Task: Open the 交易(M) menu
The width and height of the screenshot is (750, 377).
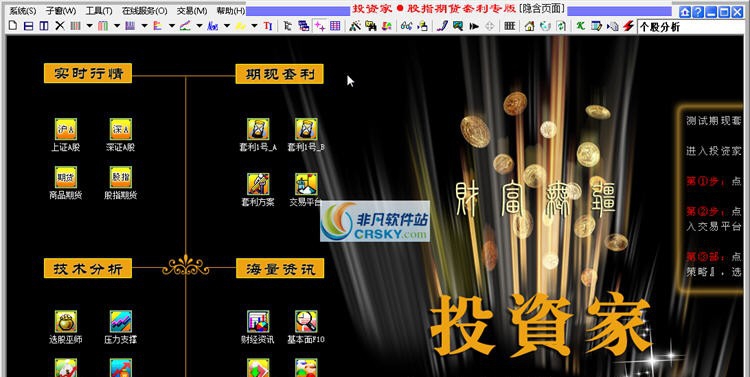Action: [192, 11]
